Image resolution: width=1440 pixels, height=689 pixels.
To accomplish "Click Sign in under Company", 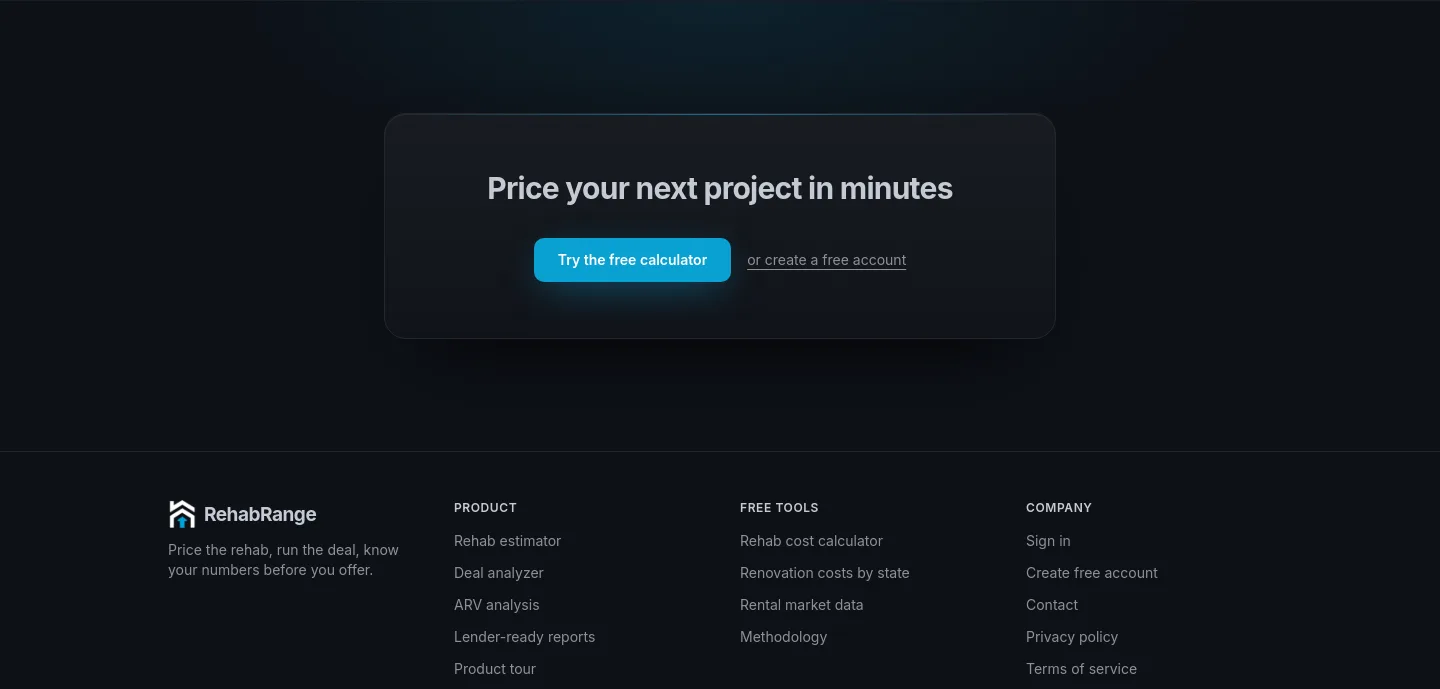I will tap(1048, 541).
